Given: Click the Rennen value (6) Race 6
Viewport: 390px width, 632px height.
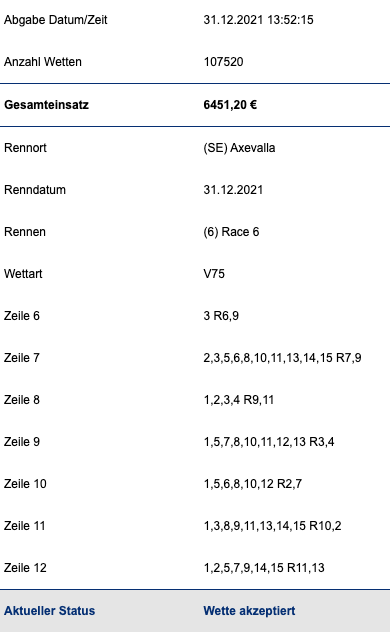Looking at the screenshot, I should (231, 232).
